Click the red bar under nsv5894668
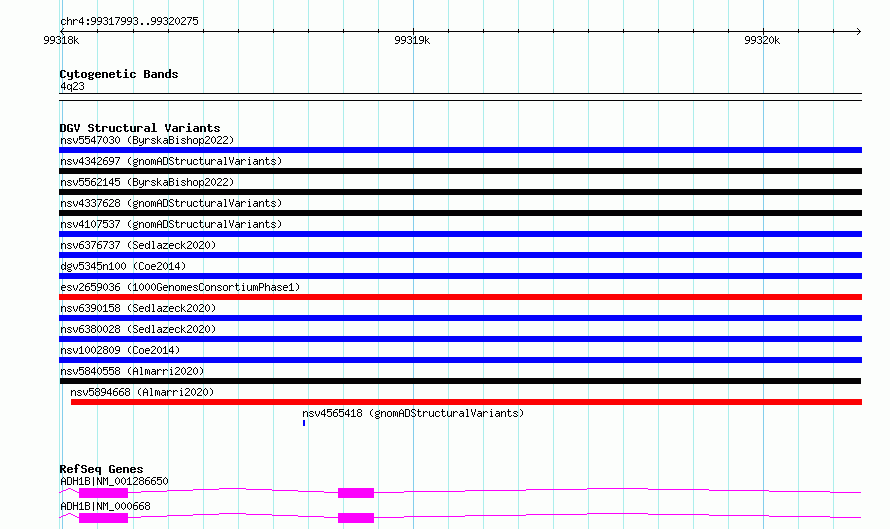This screenshot has width=890, height=529. (466, 402)
